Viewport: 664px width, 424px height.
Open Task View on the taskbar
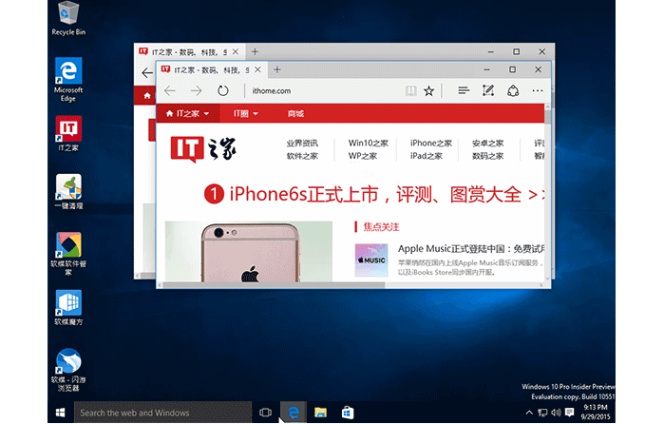[266, 412]
